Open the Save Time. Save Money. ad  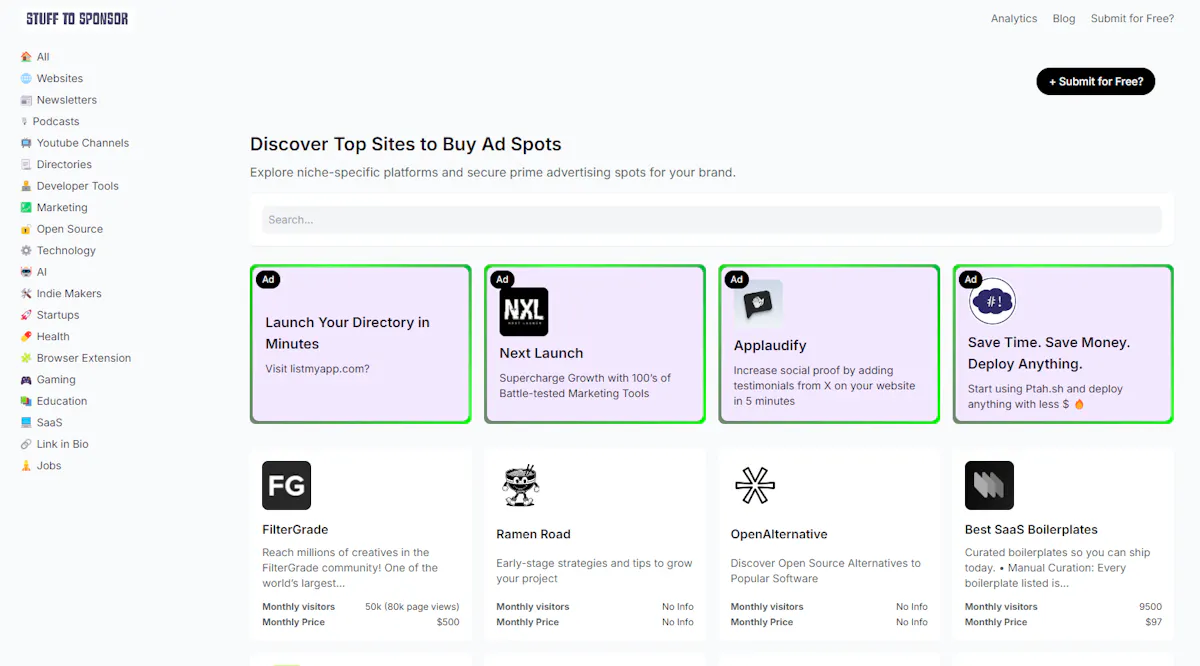(x=1049, y=353)
